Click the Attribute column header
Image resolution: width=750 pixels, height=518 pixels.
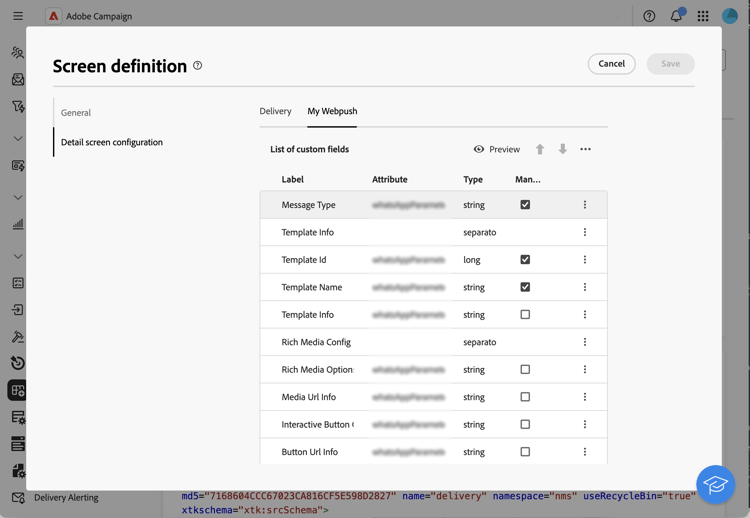(x=390, y=179)
